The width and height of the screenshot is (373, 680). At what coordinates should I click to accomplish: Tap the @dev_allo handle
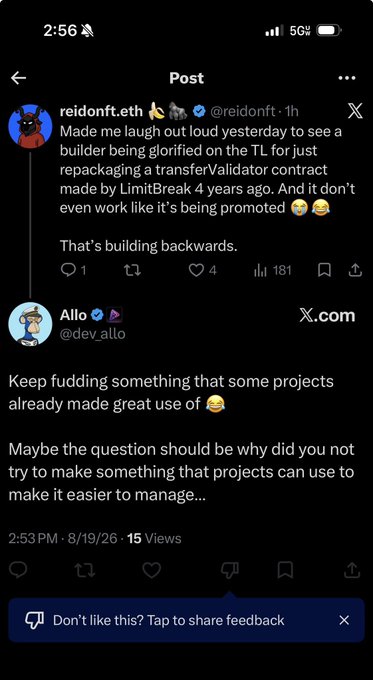(x=92, y=334)
